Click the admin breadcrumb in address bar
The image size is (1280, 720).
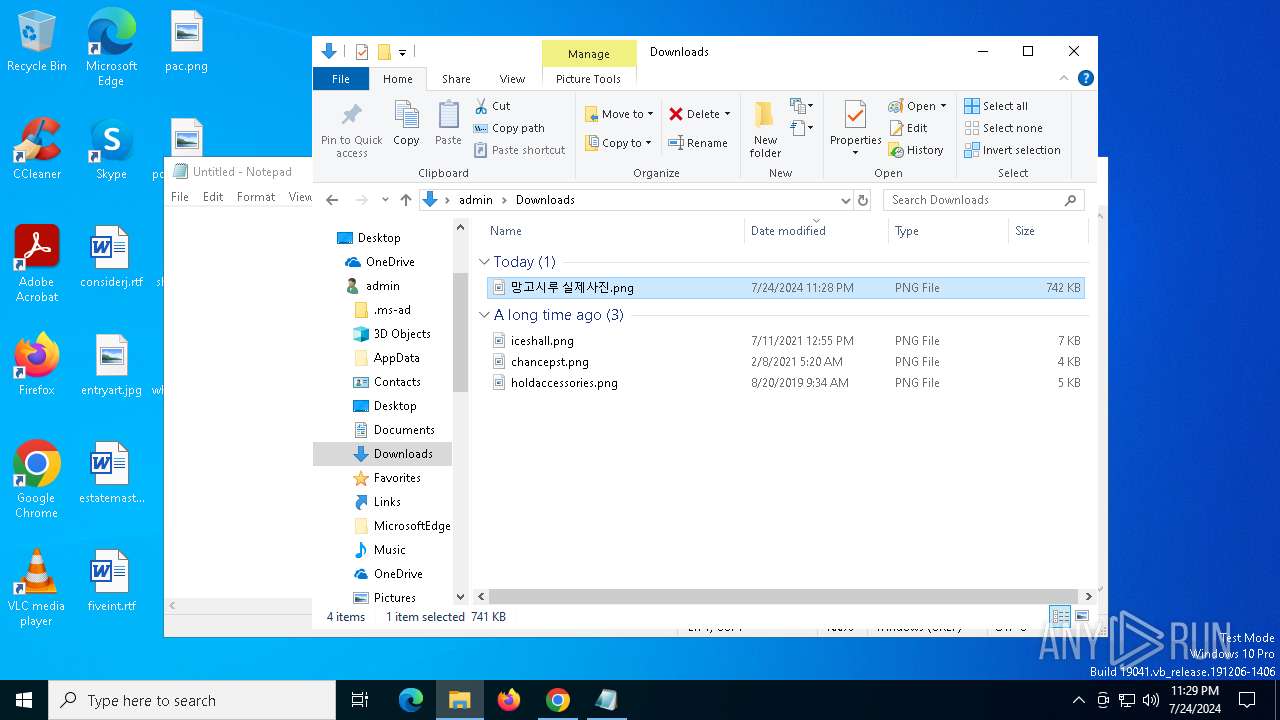[x=476, y=200]
